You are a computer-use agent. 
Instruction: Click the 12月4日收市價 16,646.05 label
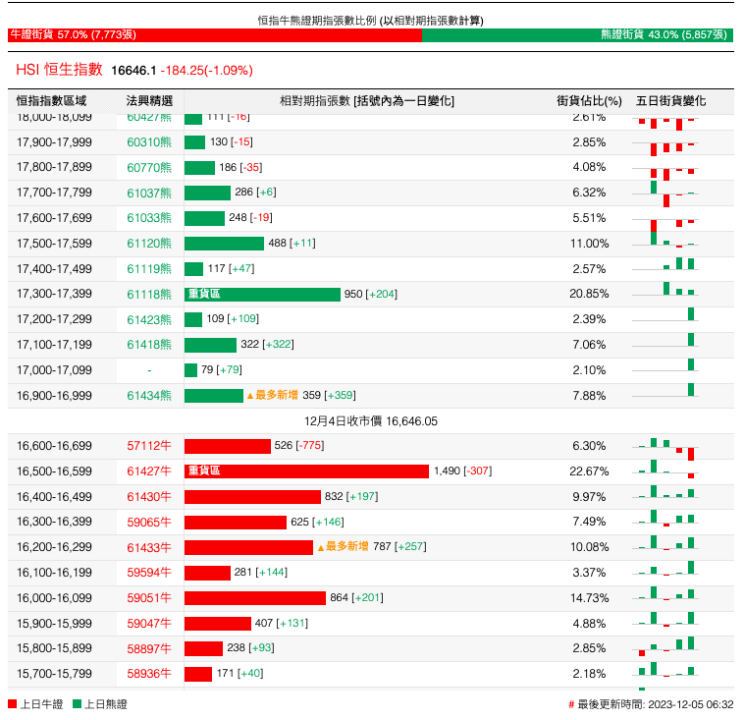371,421
